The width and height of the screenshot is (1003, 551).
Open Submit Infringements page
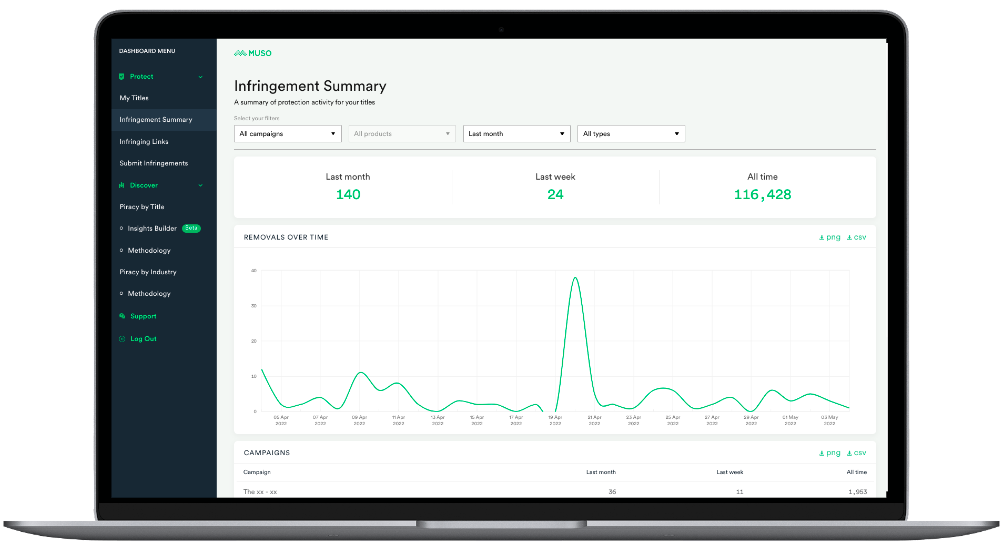click(154, 163)
